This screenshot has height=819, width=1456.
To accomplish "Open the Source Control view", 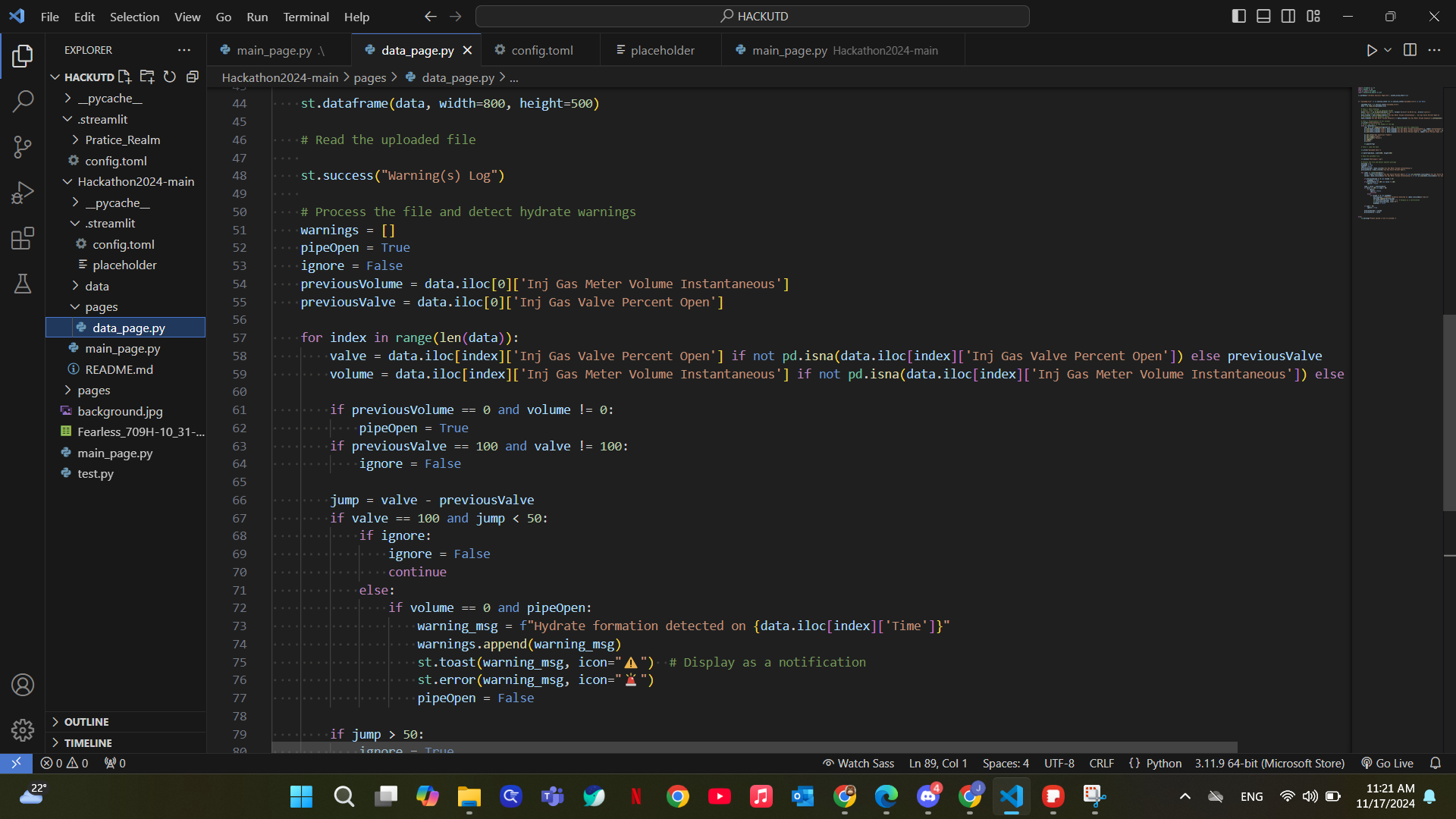I will pos(23,147).
